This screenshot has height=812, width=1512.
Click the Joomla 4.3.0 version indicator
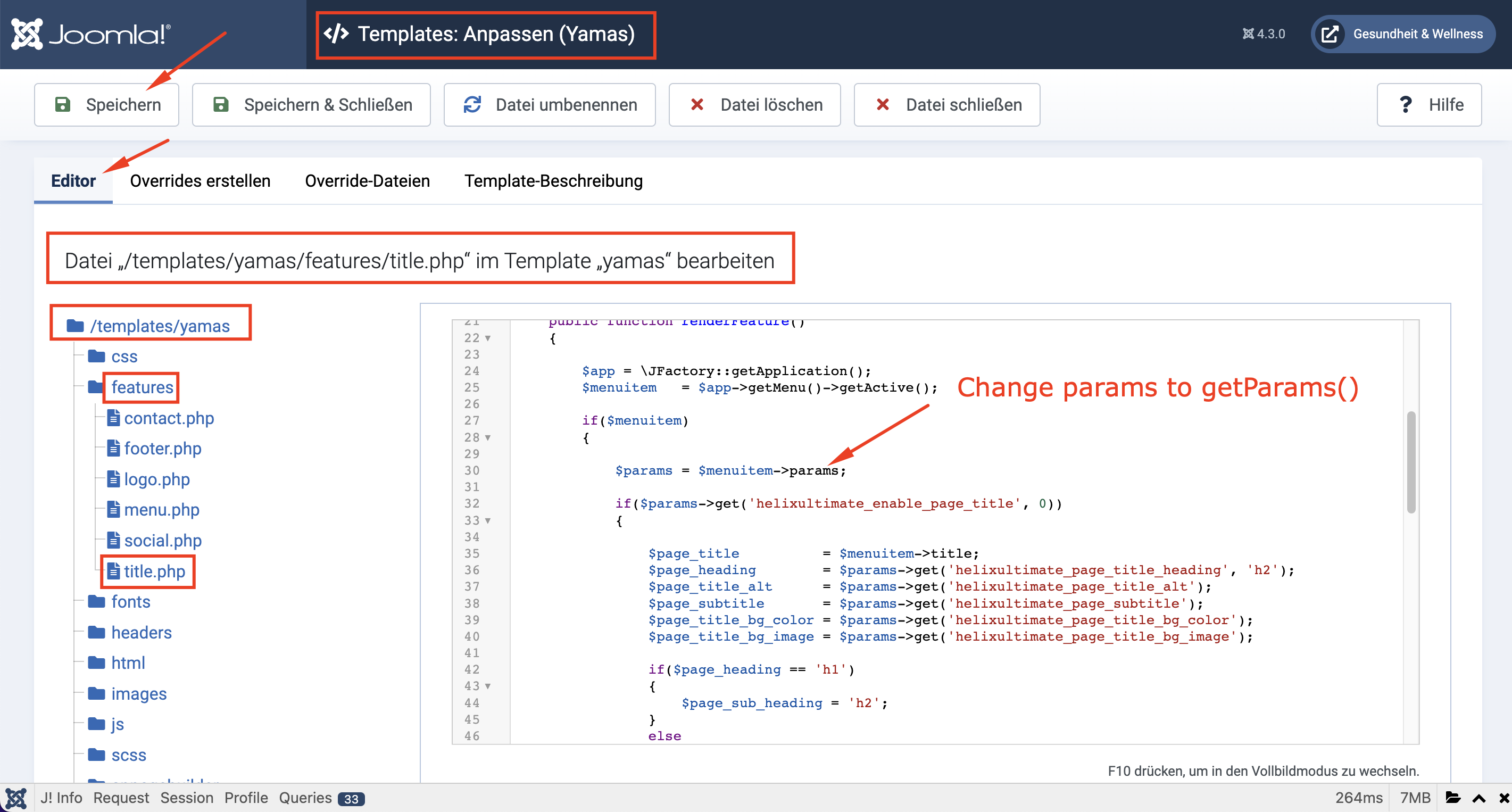1264,34
